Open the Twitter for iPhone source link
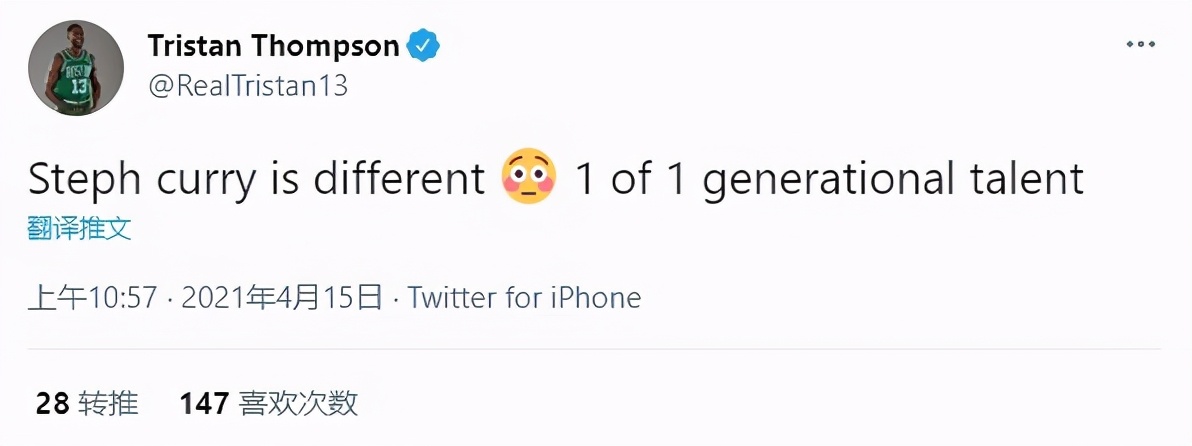1192x446 pixels. (x=524, y=297)
